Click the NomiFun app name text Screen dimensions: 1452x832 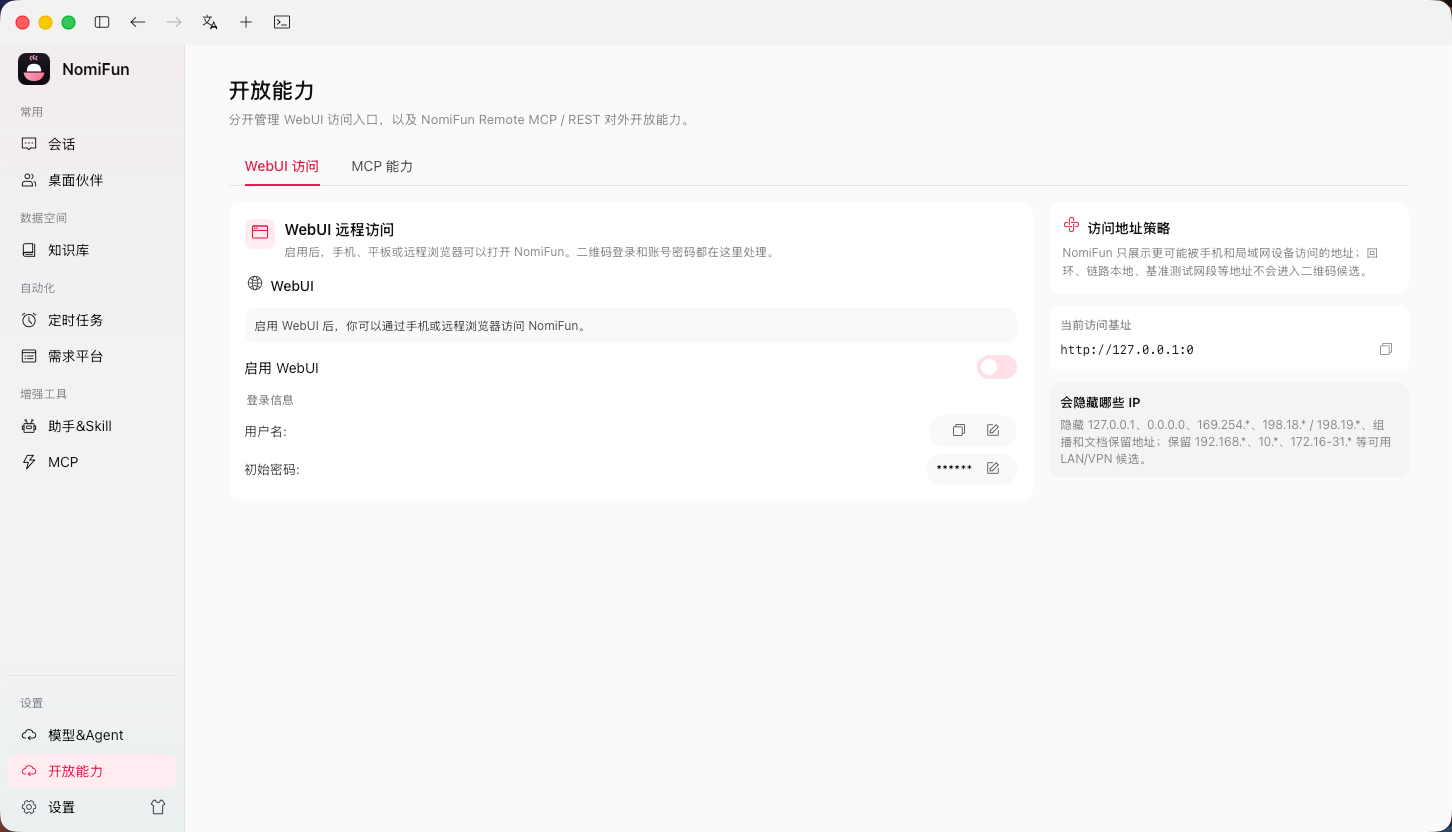pos(96,70)
